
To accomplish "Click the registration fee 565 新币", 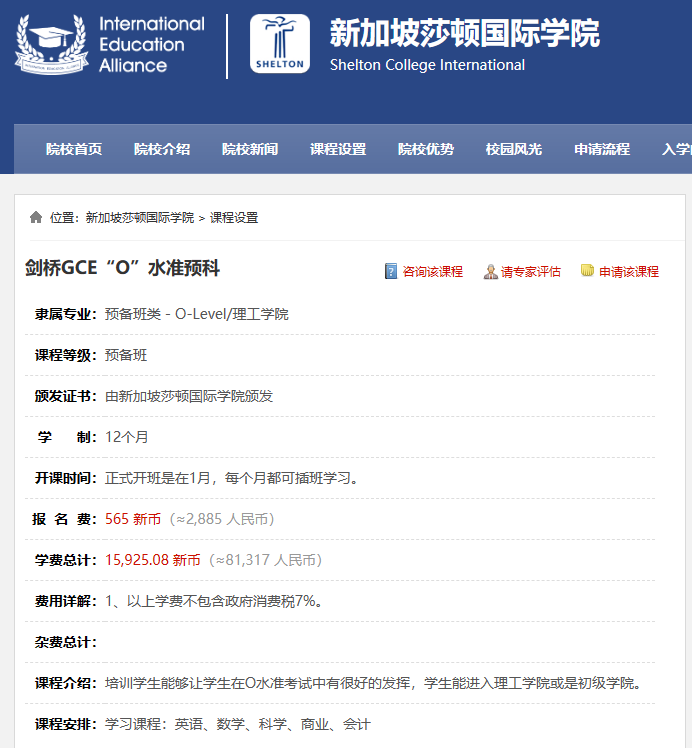I will click(133, 519).
